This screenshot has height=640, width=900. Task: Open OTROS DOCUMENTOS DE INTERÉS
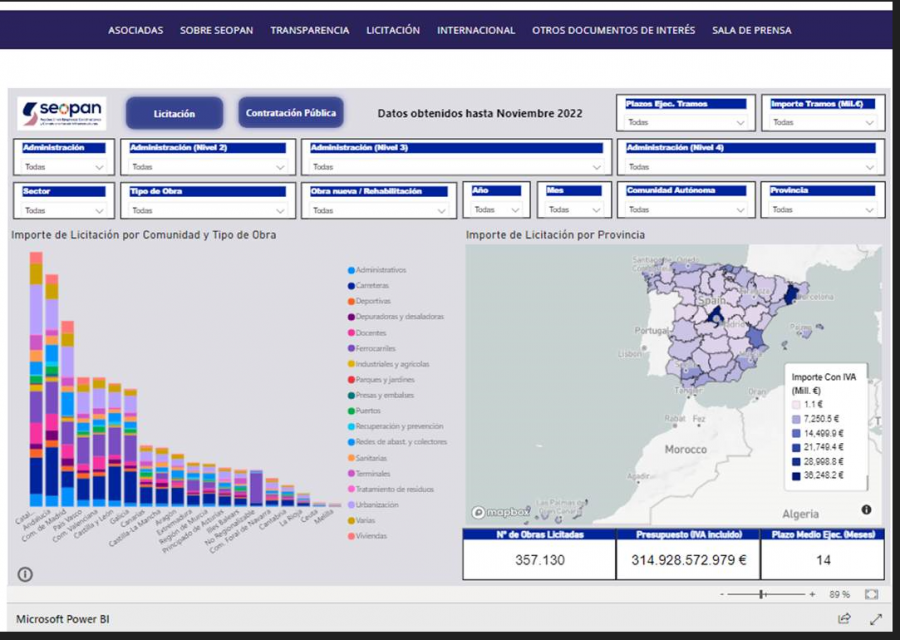tap(614, 30)
